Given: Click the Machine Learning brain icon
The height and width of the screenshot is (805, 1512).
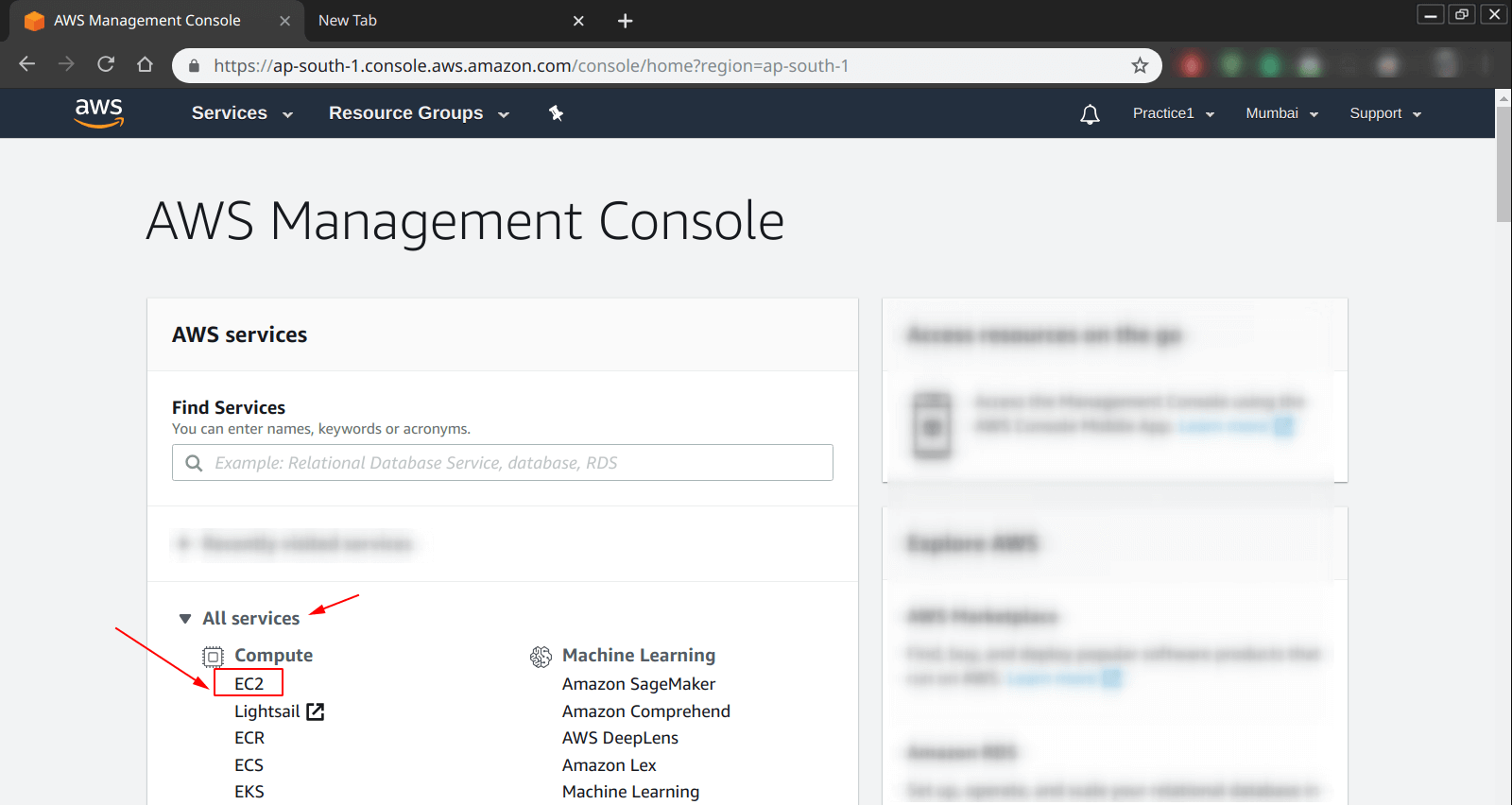Looking at the screenshot, I should pyautogui.click(x=541, y=656).
